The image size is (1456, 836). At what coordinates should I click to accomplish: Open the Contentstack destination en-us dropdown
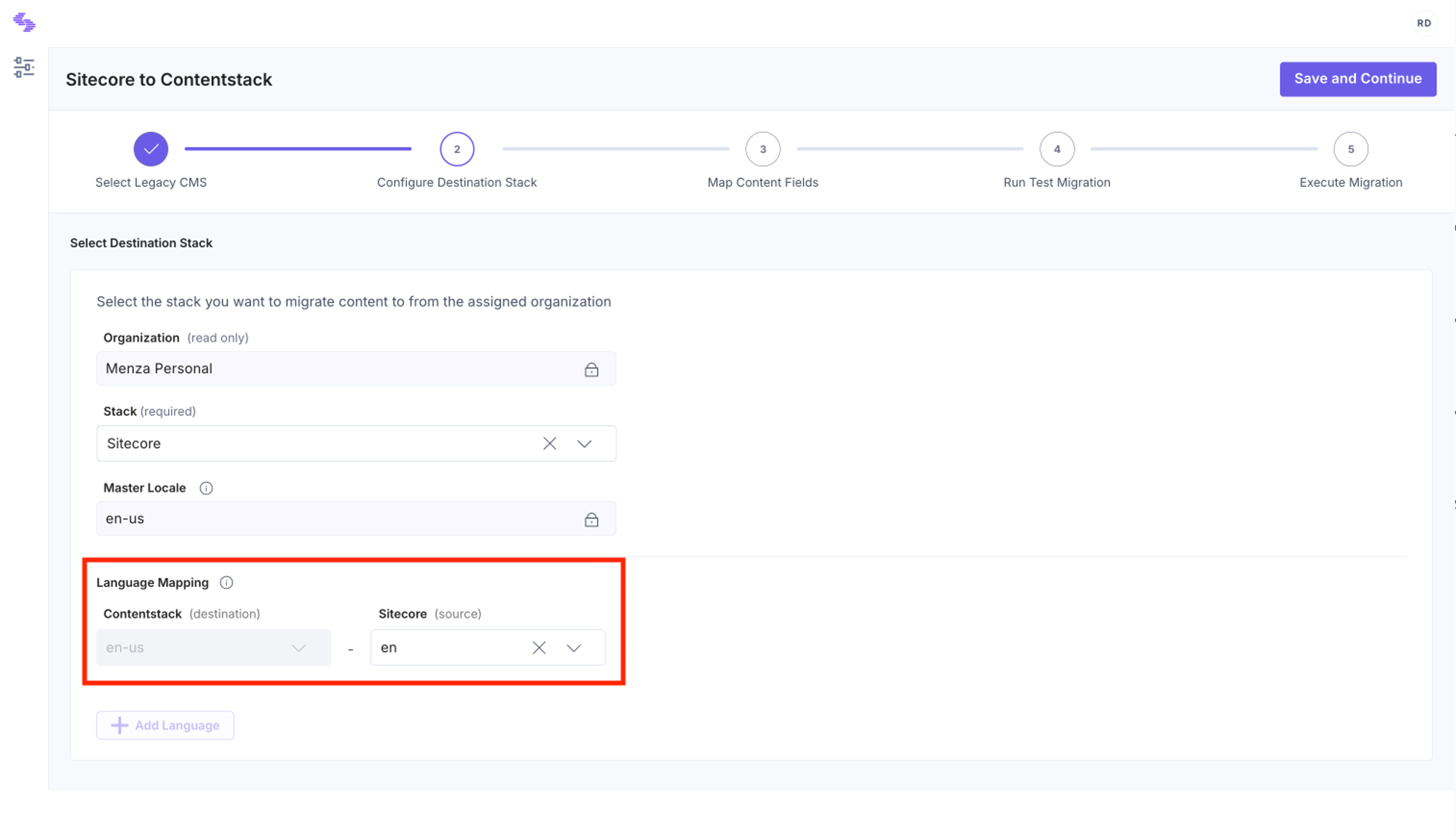point(213,647)
